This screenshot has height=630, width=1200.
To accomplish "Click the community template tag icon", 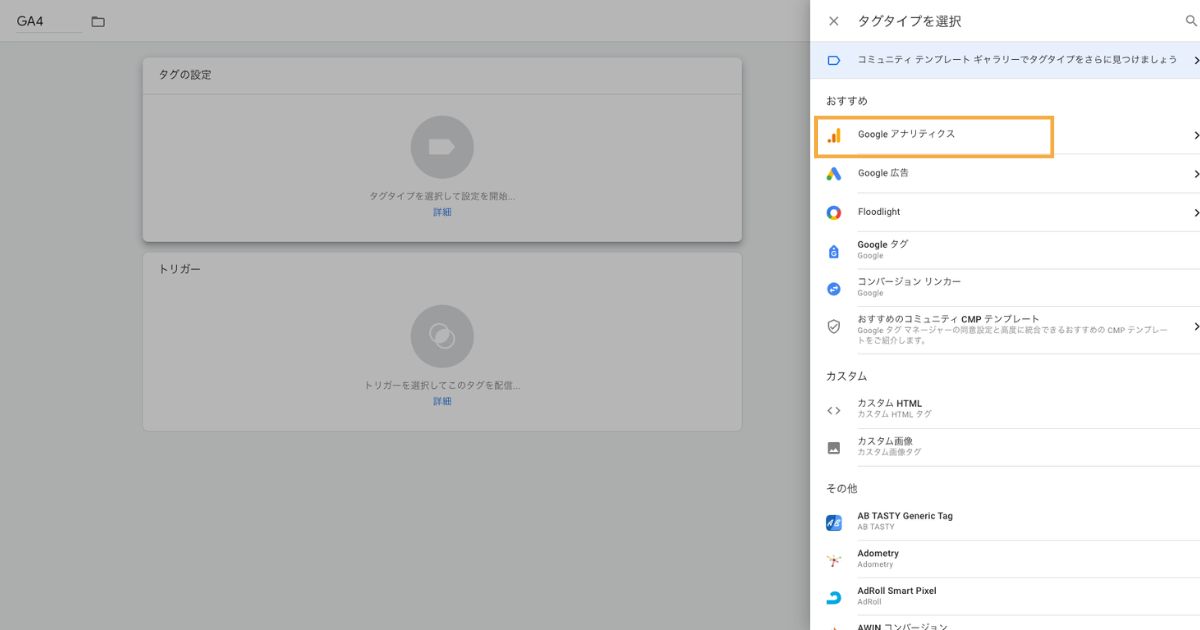I will (834, 60).
